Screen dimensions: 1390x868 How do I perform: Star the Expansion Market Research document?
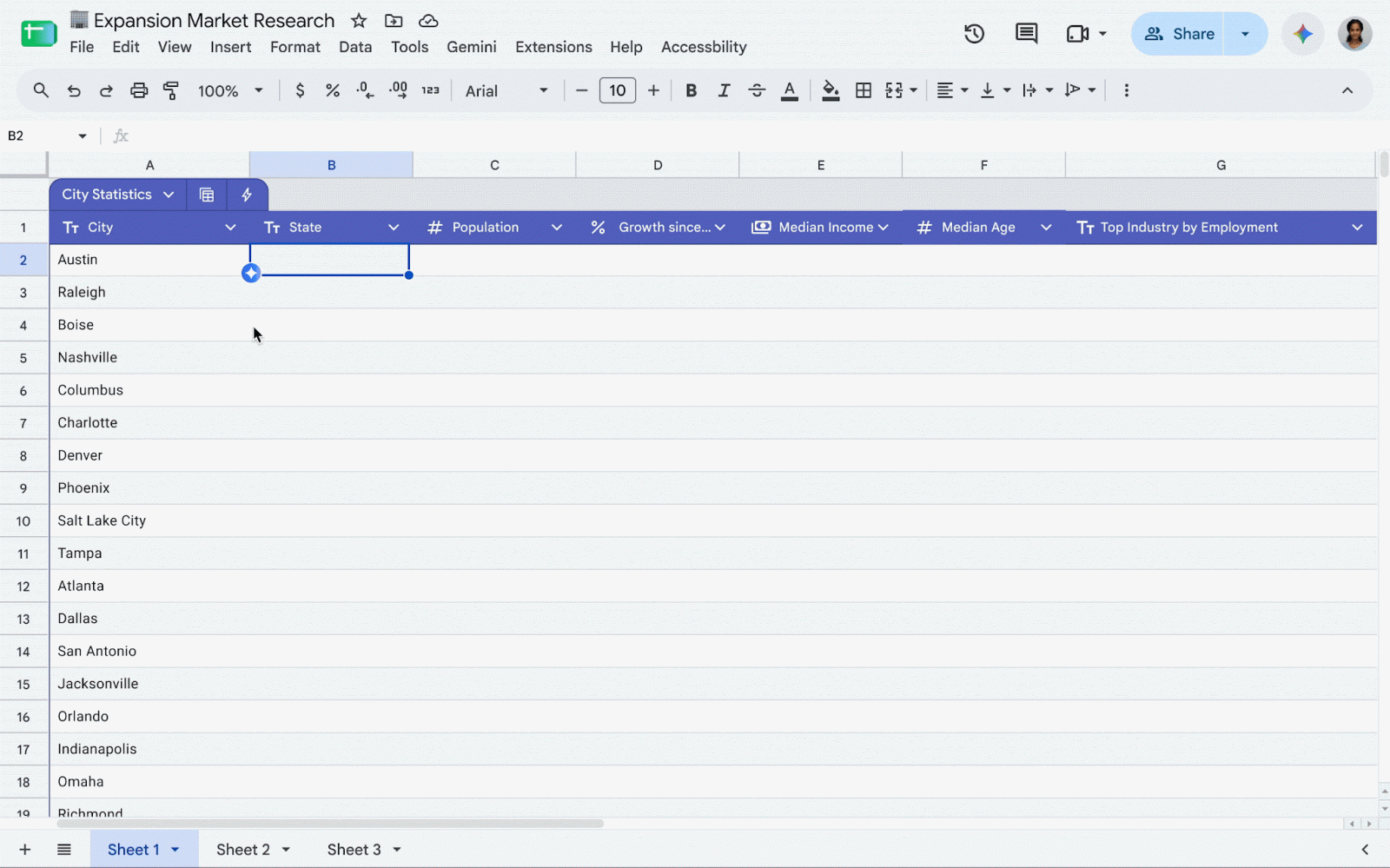(x=359, y=20)
